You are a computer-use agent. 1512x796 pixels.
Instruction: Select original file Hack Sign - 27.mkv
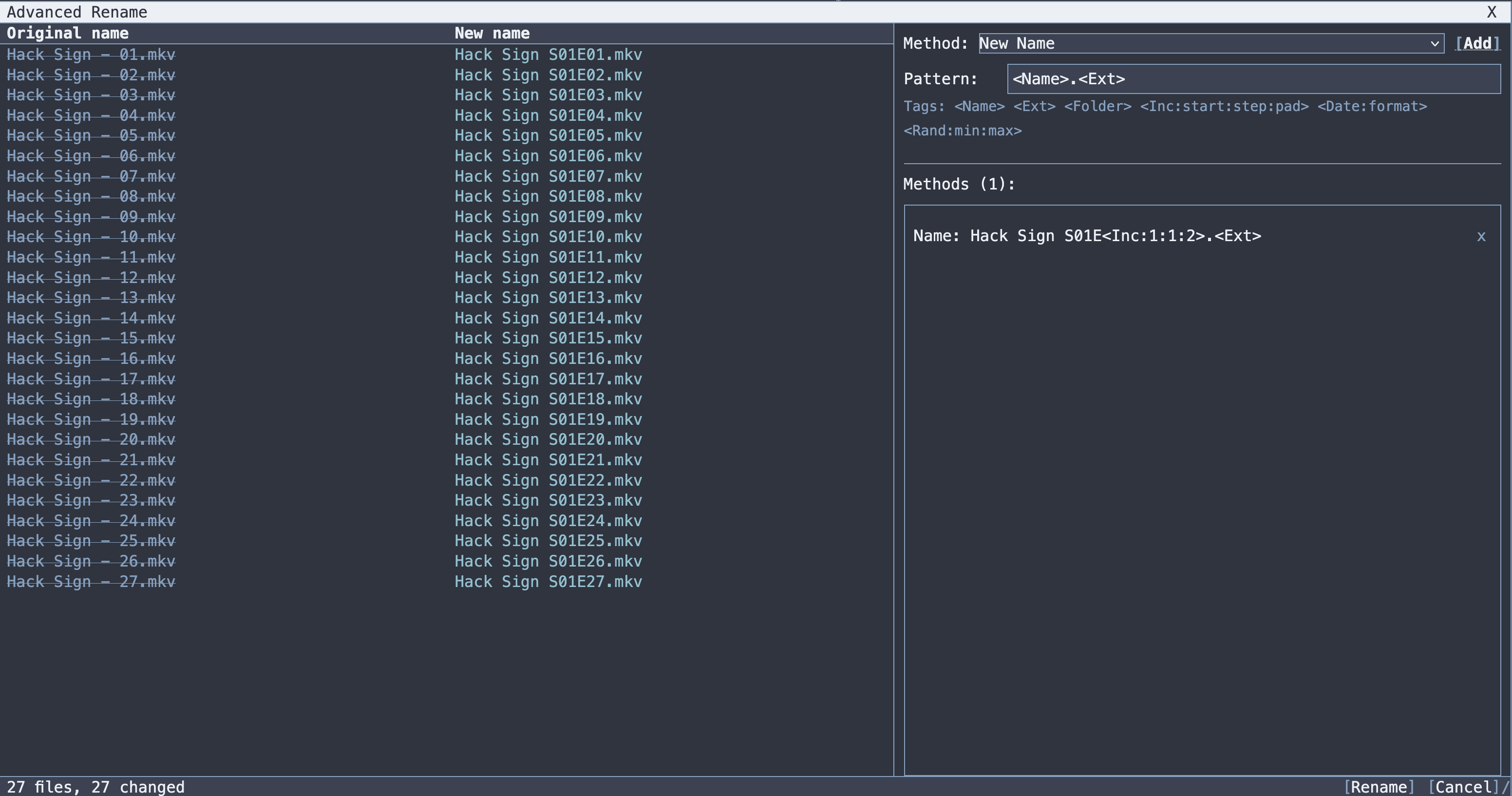91,582
